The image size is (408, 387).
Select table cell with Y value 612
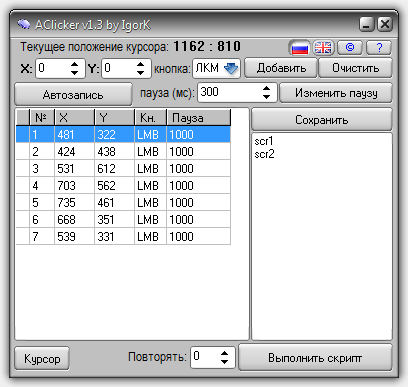[x=114, y=169]
